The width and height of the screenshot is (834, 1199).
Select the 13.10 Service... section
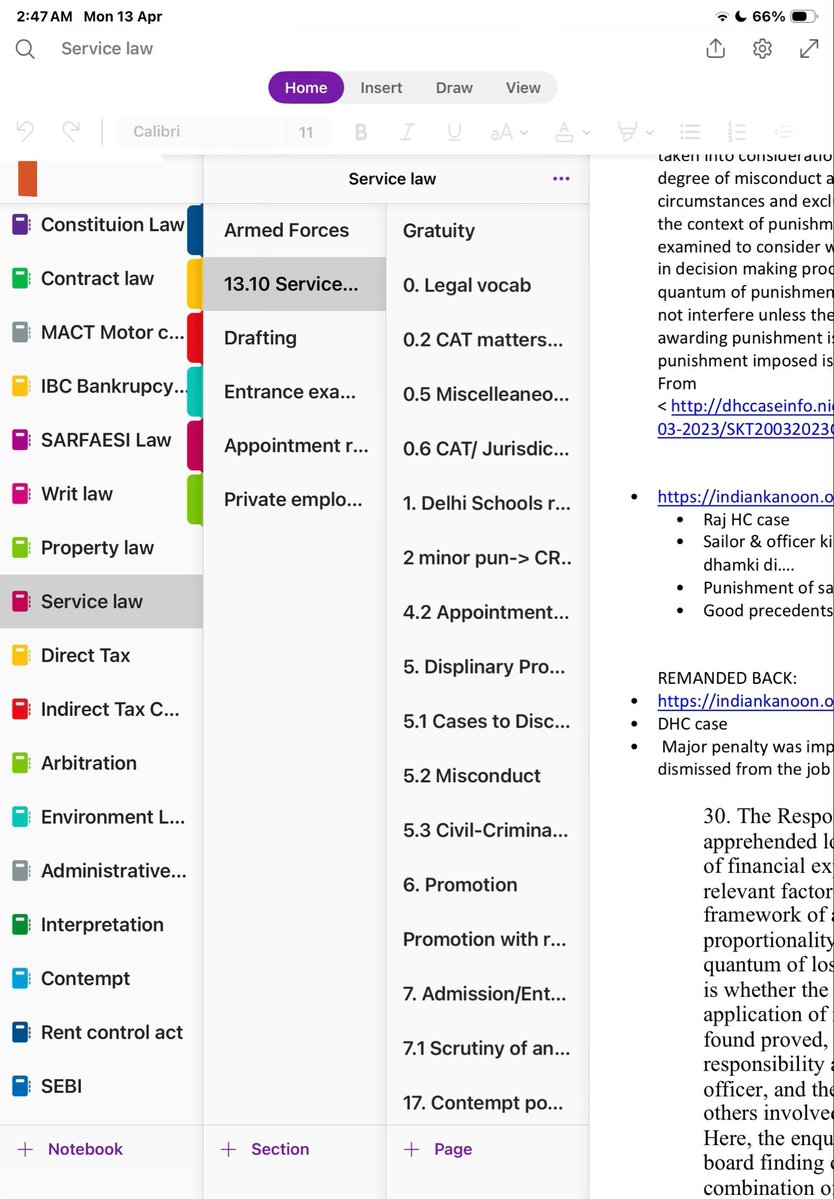[x=294, y=284]
